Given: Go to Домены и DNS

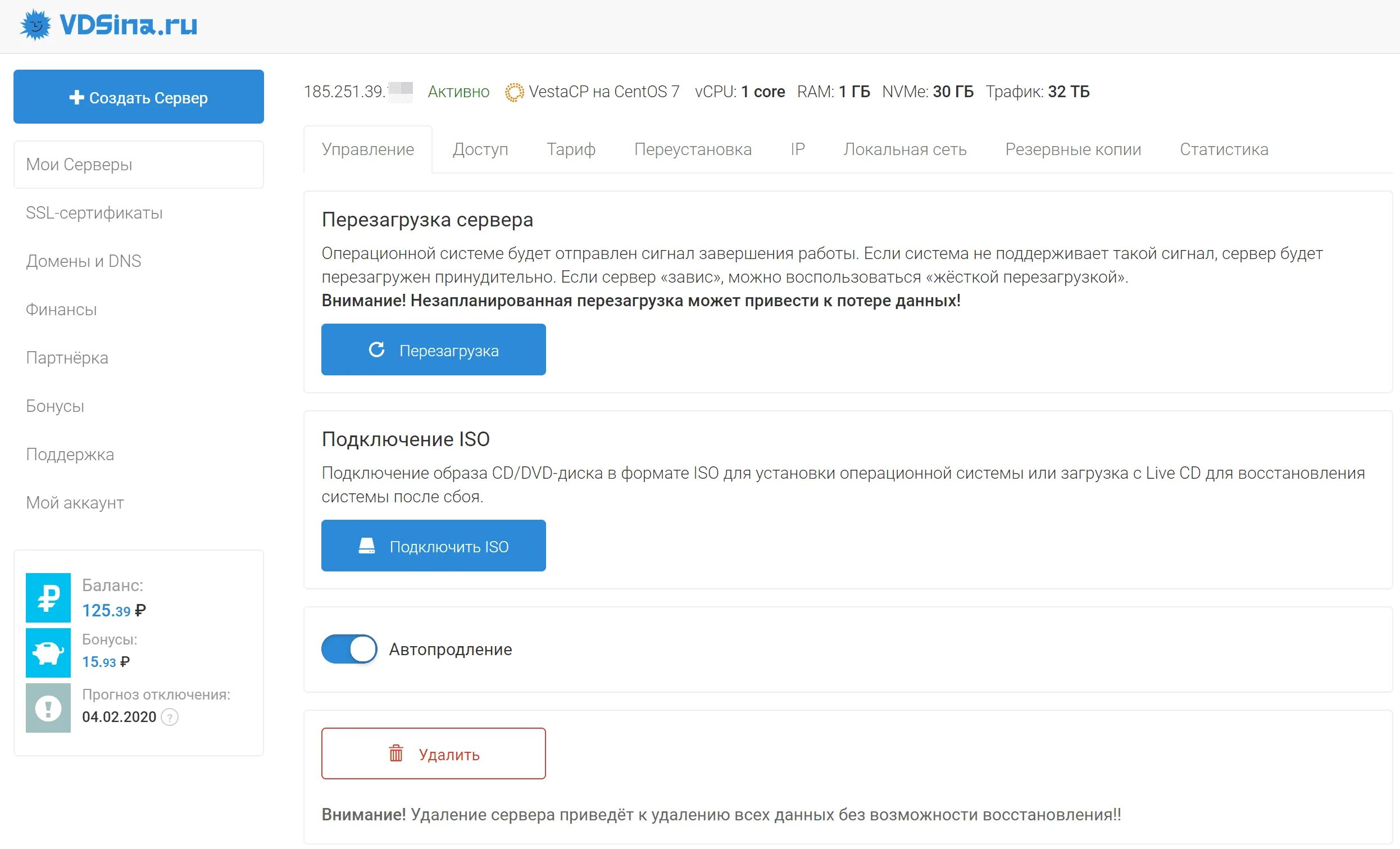Looking at the screenshot, I should (x=84, y=261).
